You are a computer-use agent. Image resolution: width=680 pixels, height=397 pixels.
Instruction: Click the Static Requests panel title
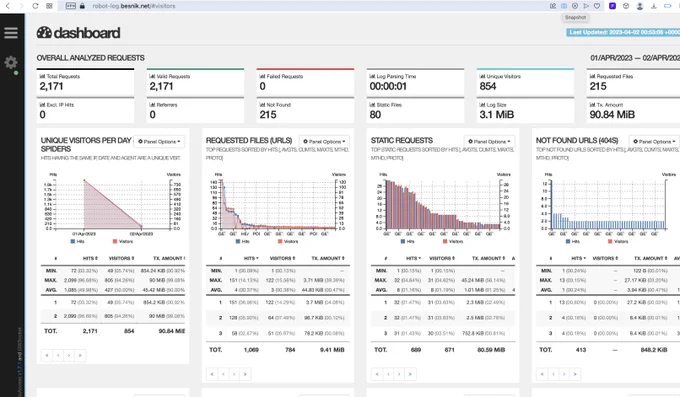pos(402,141)
